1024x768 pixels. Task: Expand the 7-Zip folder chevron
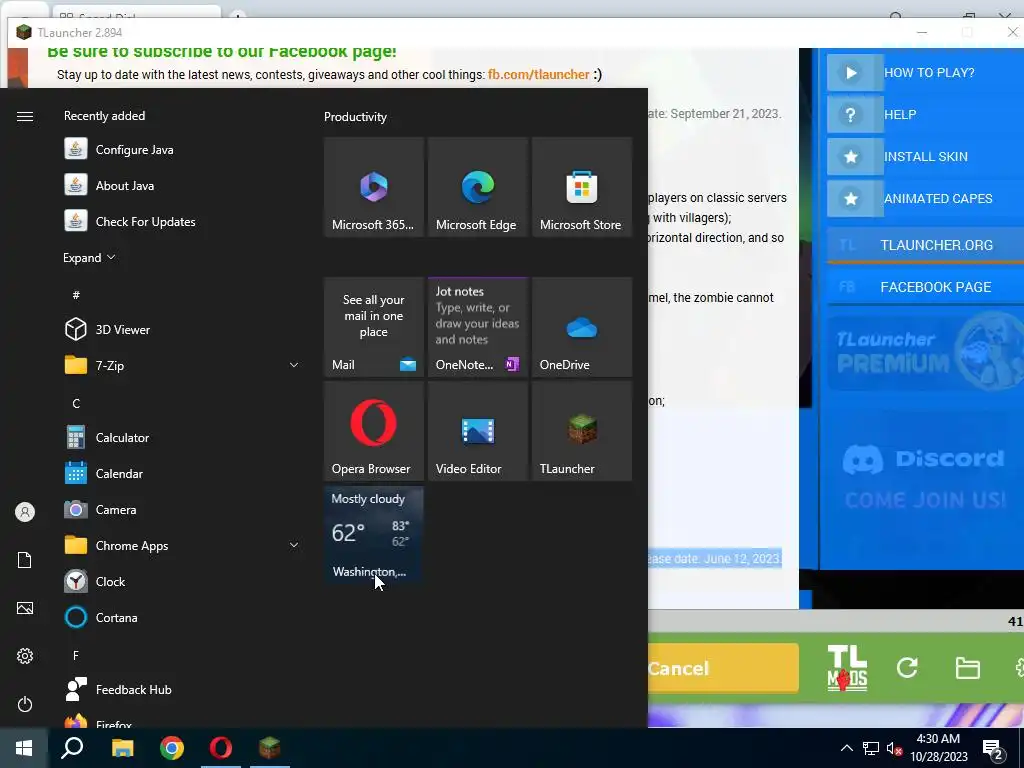[x=294, y=365]
